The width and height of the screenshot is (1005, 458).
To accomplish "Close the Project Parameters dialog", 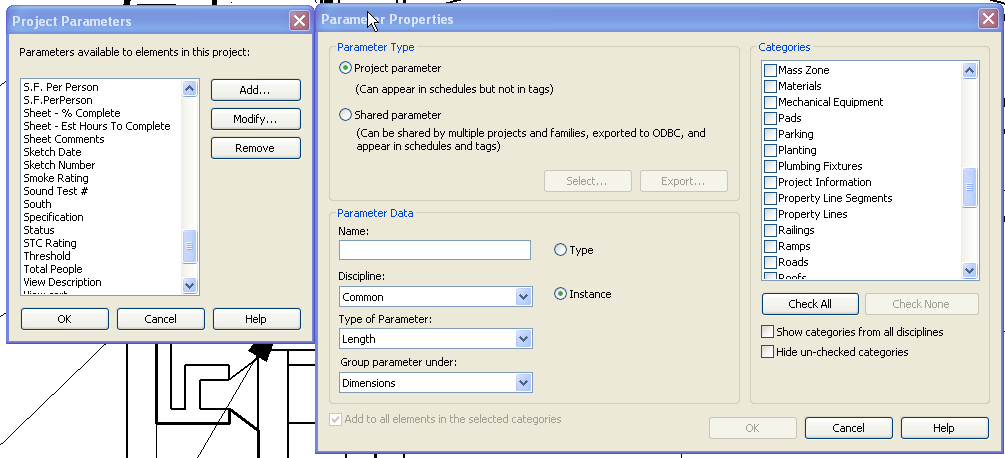I will pos(298,21).
